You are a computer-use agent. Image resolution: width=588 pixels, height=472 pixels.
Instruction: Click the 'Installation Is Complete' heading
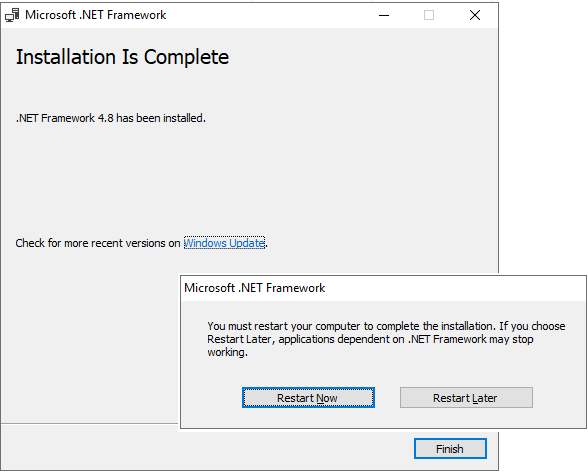click(122, 57)
